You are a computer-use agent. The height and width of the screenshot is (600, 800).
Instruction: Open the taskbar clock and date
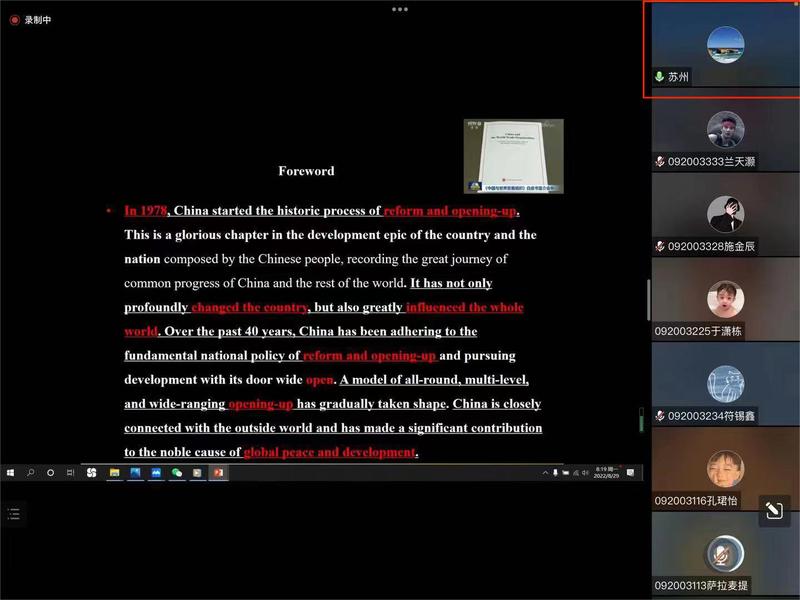point(606,473)
